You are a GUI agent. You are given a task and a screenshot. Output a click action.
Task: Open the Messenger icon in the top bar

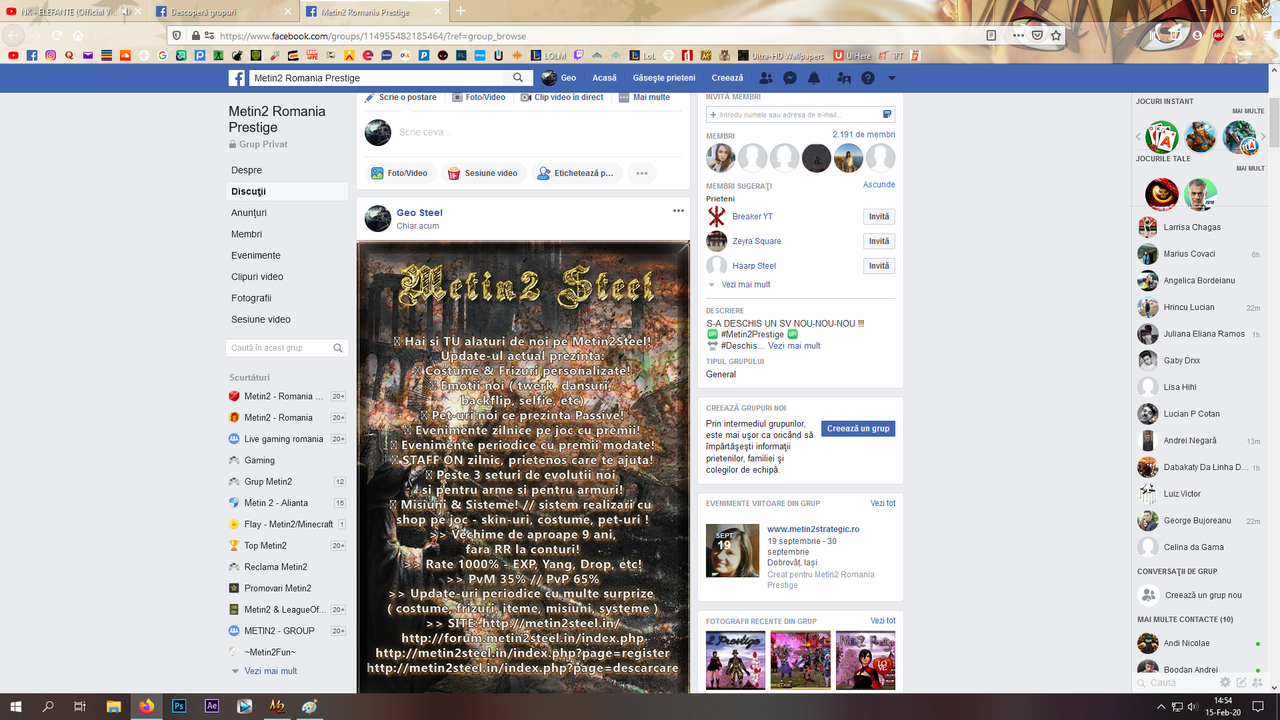(790, 78)
